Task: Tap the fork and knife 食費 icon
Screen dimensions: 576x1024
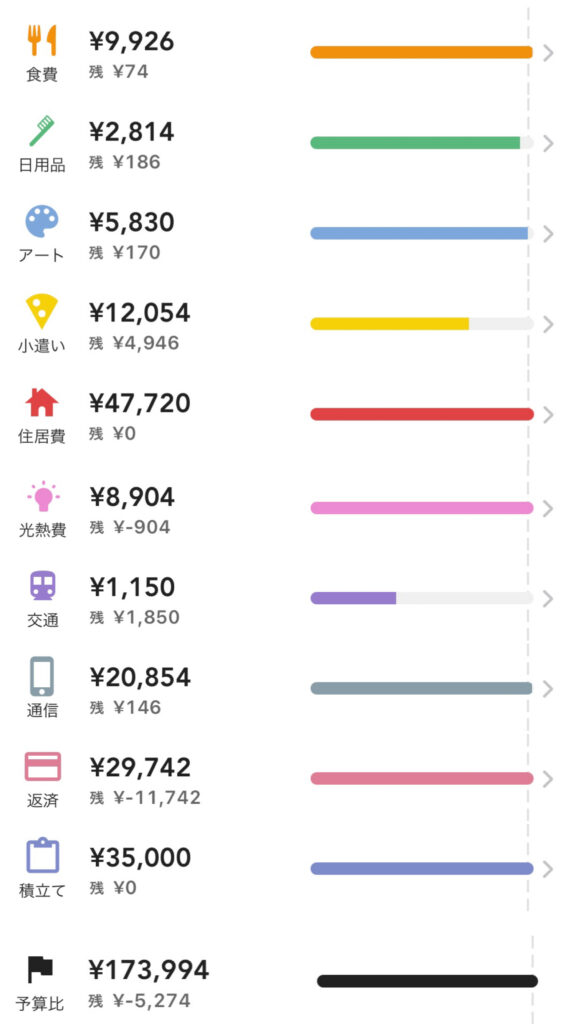Action: coord(42,40)
